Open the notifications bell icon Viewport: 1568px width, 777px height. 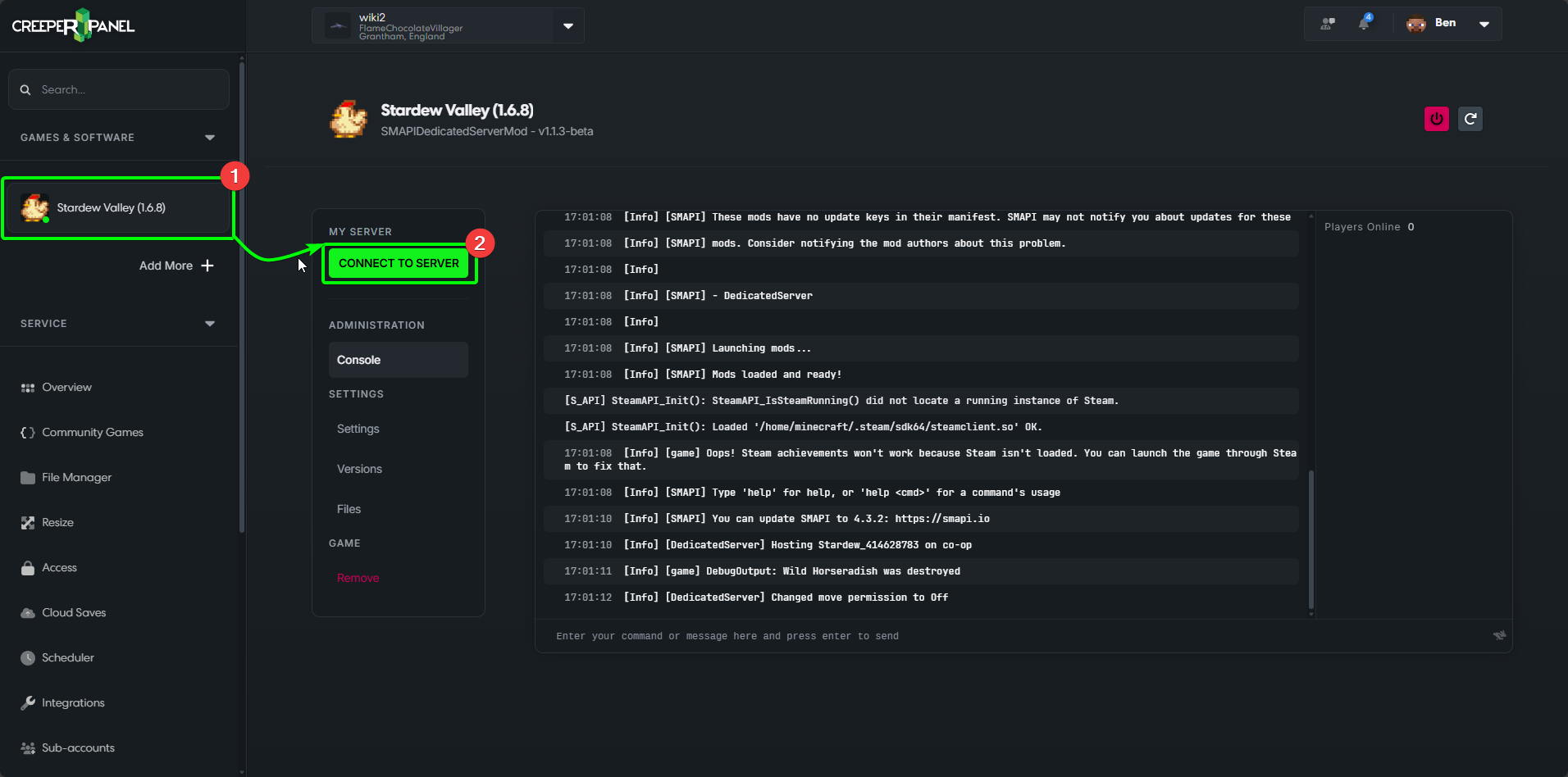(x=1364, y=23)
